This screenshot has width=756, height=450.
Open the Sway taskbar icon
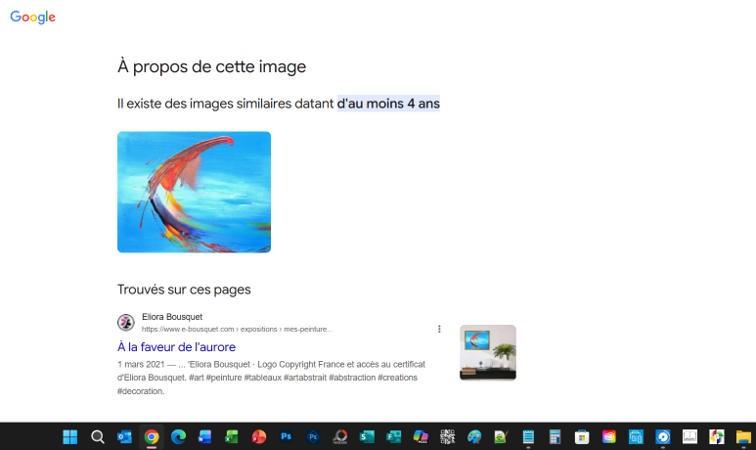point(367,437)
